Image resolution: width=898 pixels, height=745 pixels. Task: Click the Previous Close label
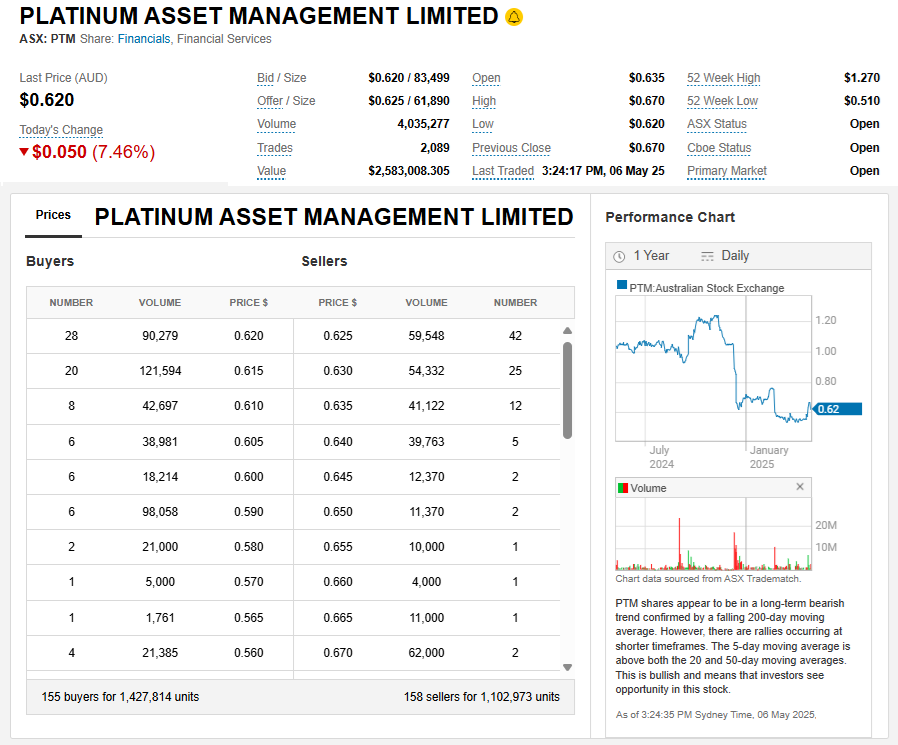[x=511, y=148]
